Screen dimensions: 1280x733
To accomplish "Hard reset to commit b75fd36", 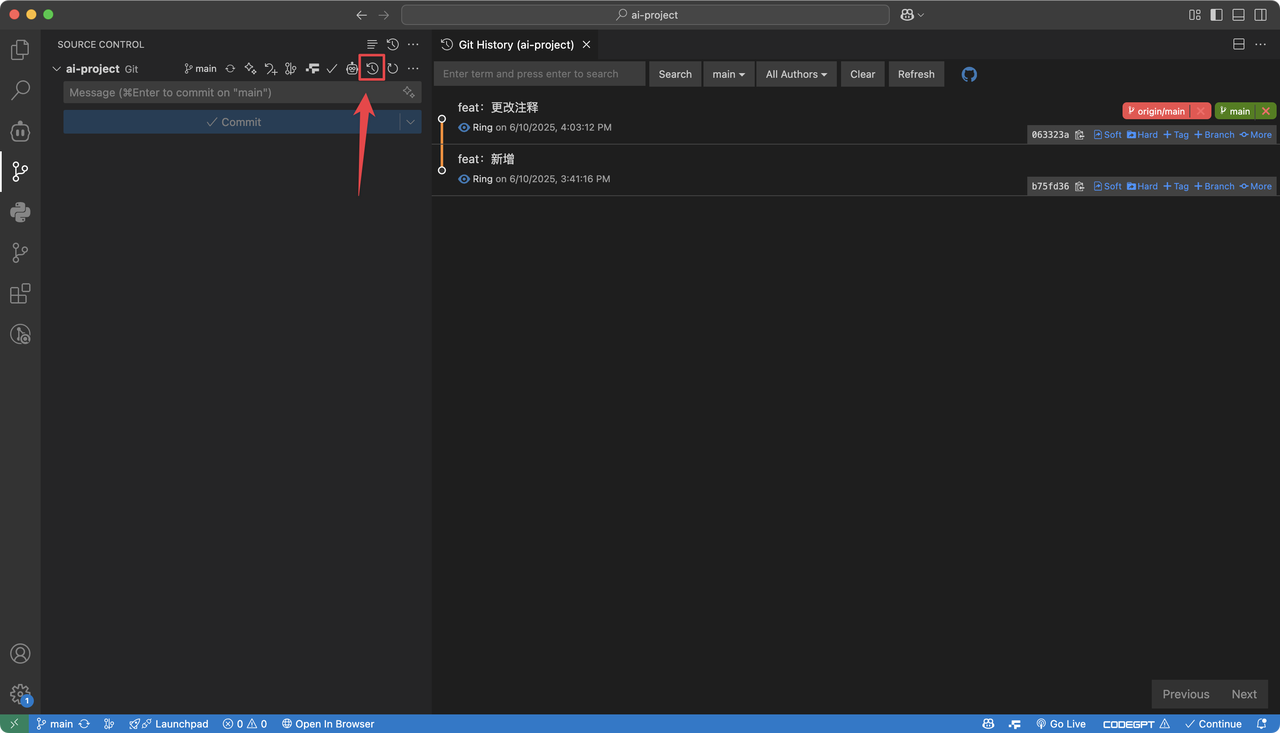I will tap(1142, 186).
